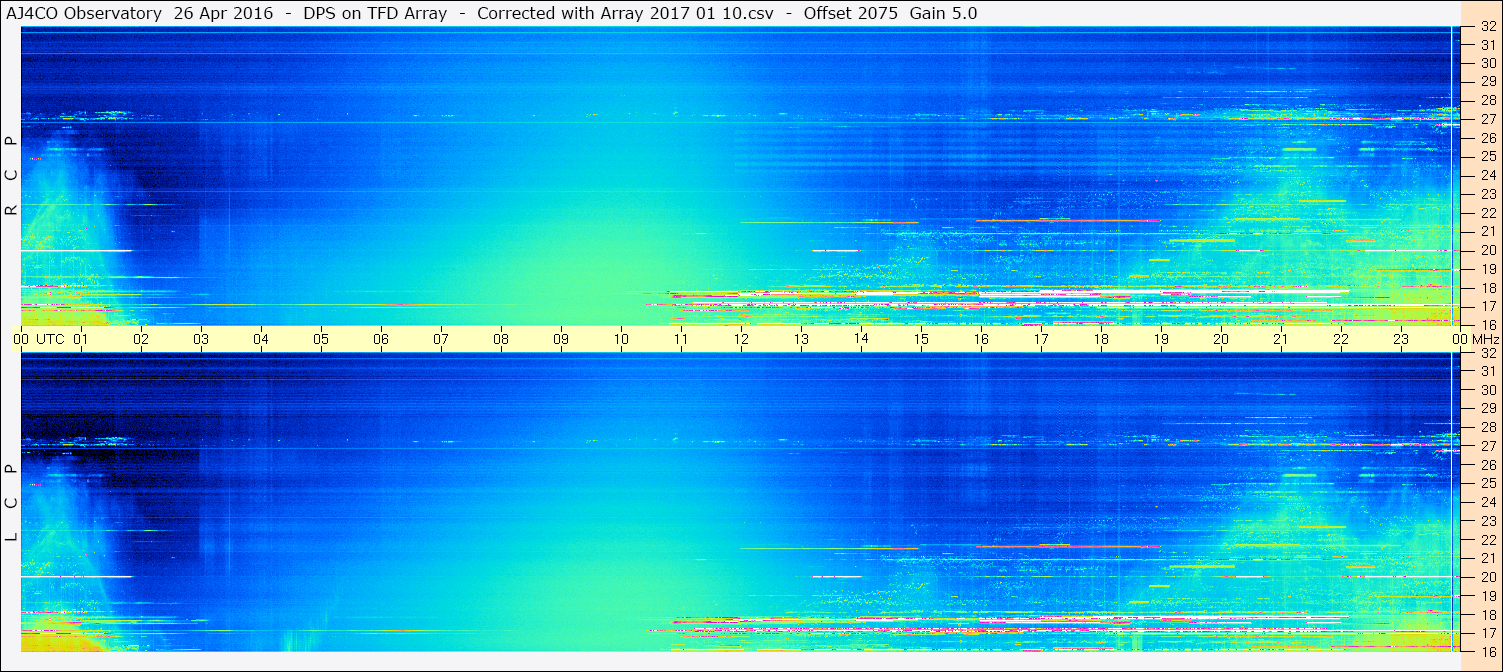The width and height of the screenshot is (1503, 672).
Task: Pick the 05 hour tick on the UTC axis
Action: [321, 339]
